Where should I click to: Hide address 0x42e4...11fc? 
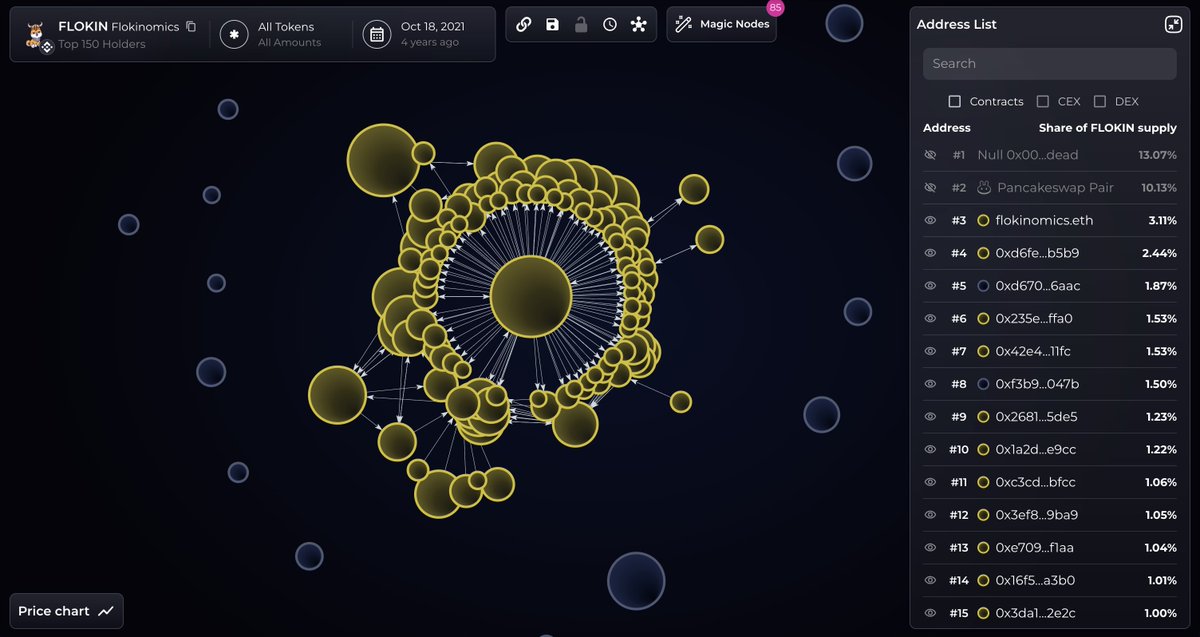tap(930, 351)
